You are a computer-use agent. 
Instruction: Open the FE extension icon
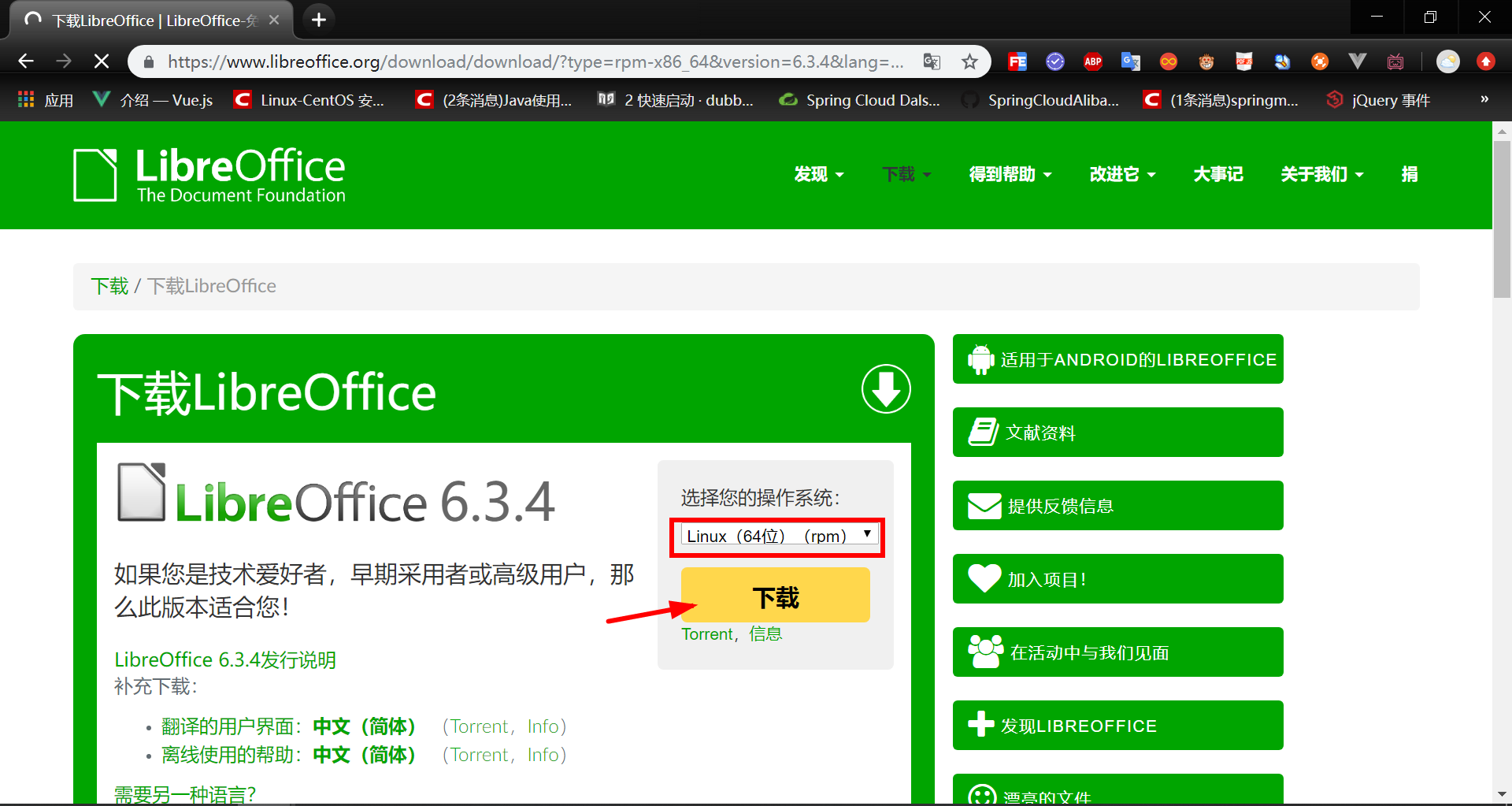pyautogui.click(x=1017, y=61)
